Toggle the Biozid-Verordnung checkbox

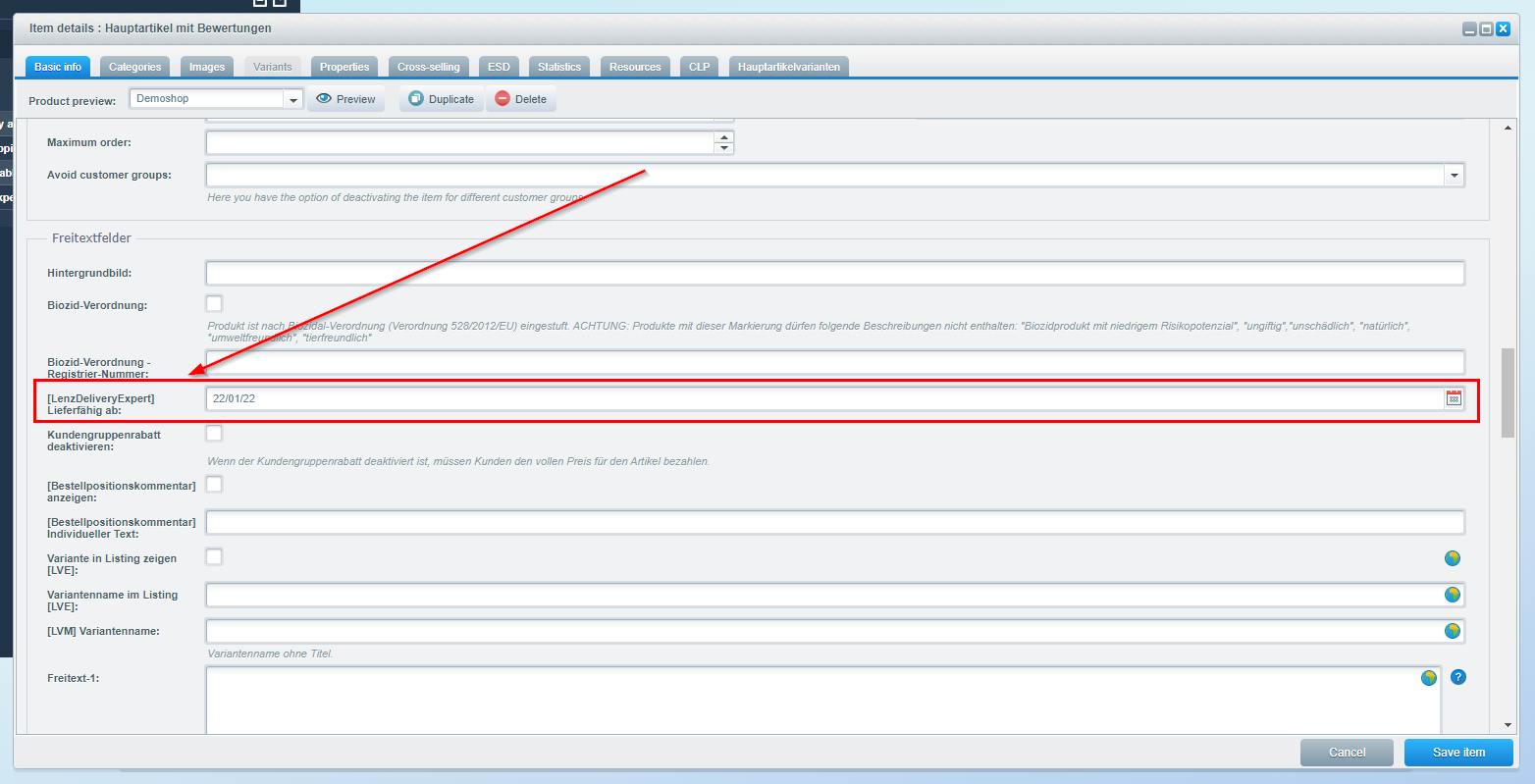(214, 303)
